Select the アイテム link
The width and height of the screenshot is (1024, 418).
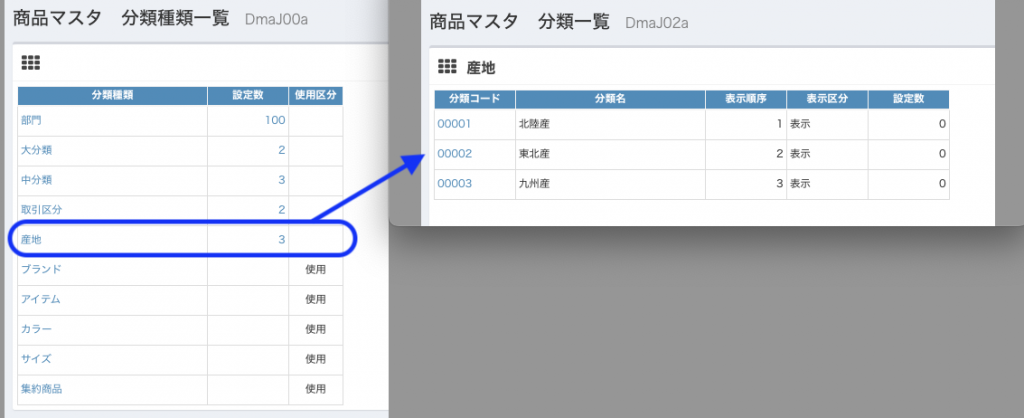(x=41, y=299)
